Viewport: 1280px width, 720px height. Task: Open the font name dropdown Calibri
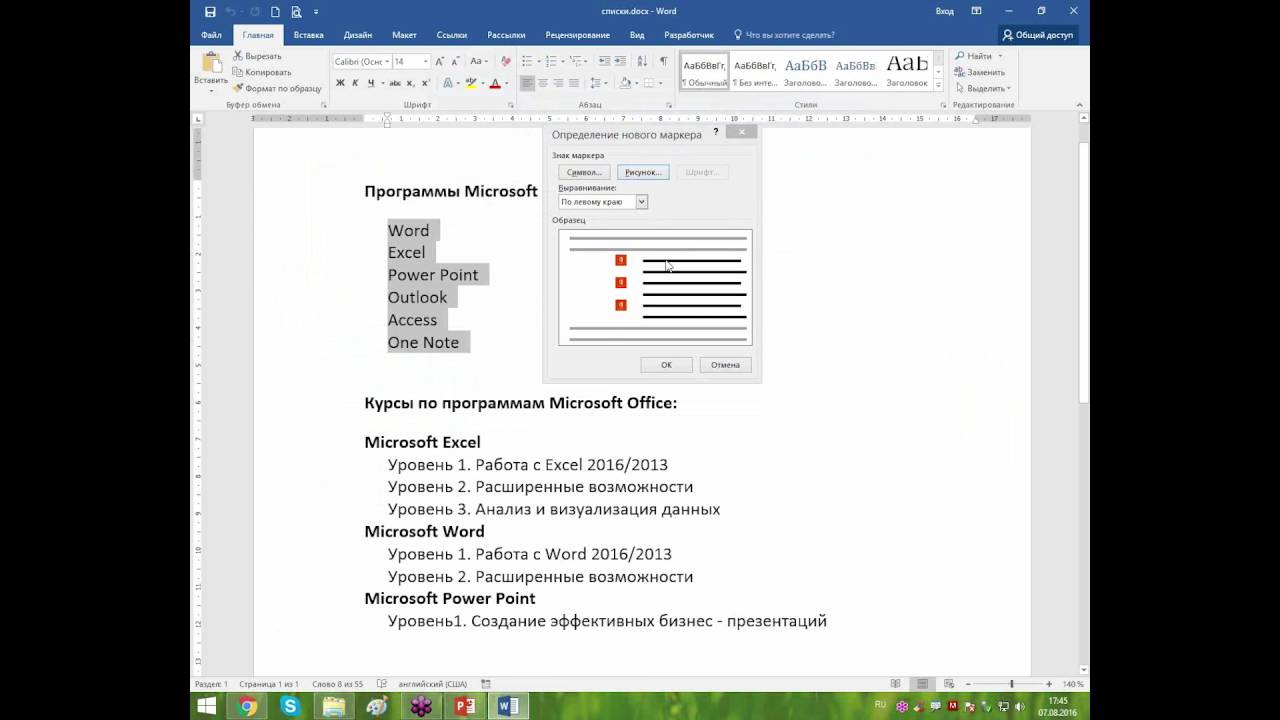tap(386, 62)
